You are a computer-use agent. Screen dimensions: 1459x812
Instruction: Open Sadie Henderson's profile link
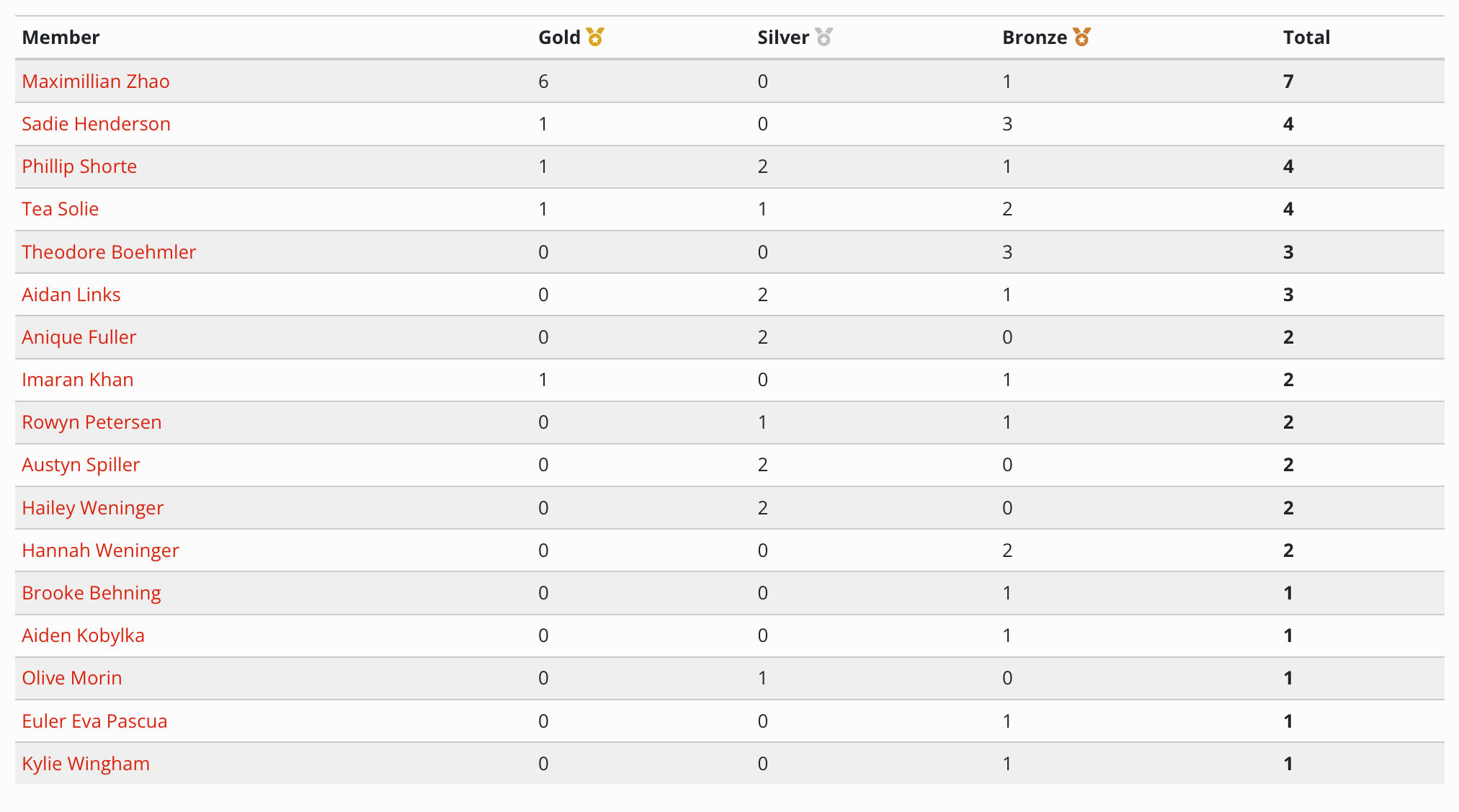(96, 124)
